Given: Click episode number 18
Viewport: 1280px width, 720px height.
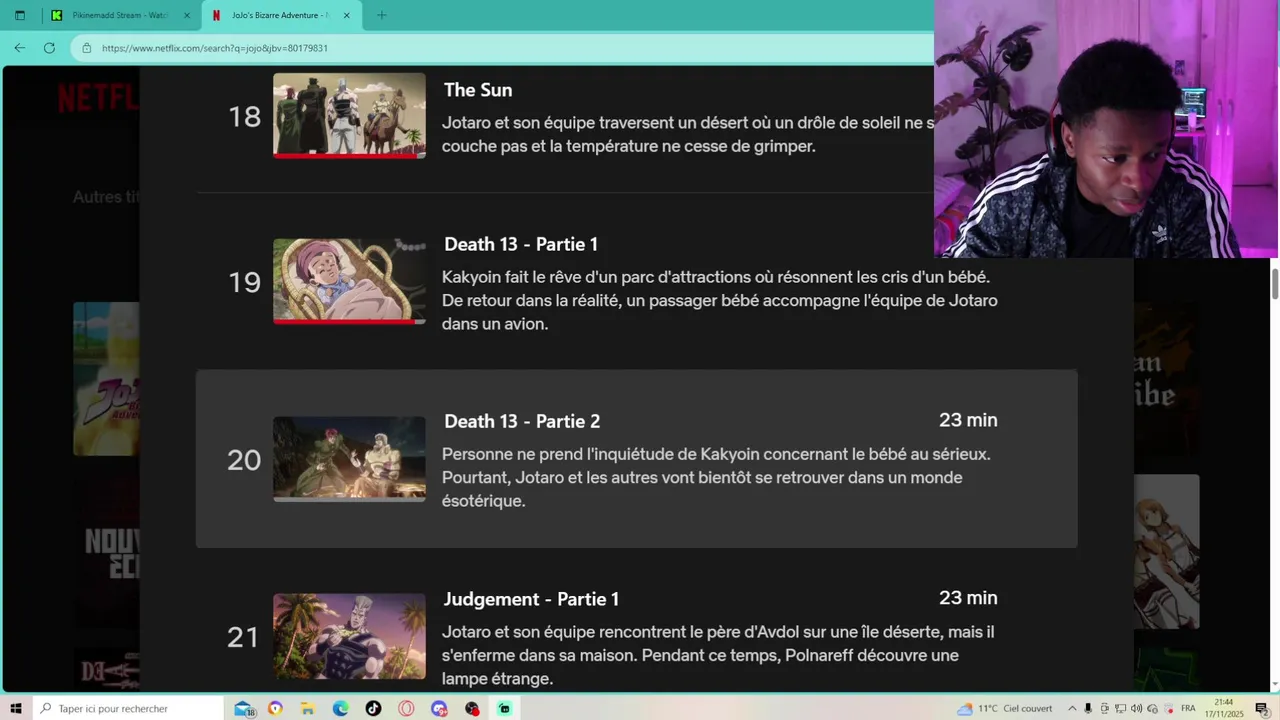Looking at the screenshot, I should pos(244,117).
